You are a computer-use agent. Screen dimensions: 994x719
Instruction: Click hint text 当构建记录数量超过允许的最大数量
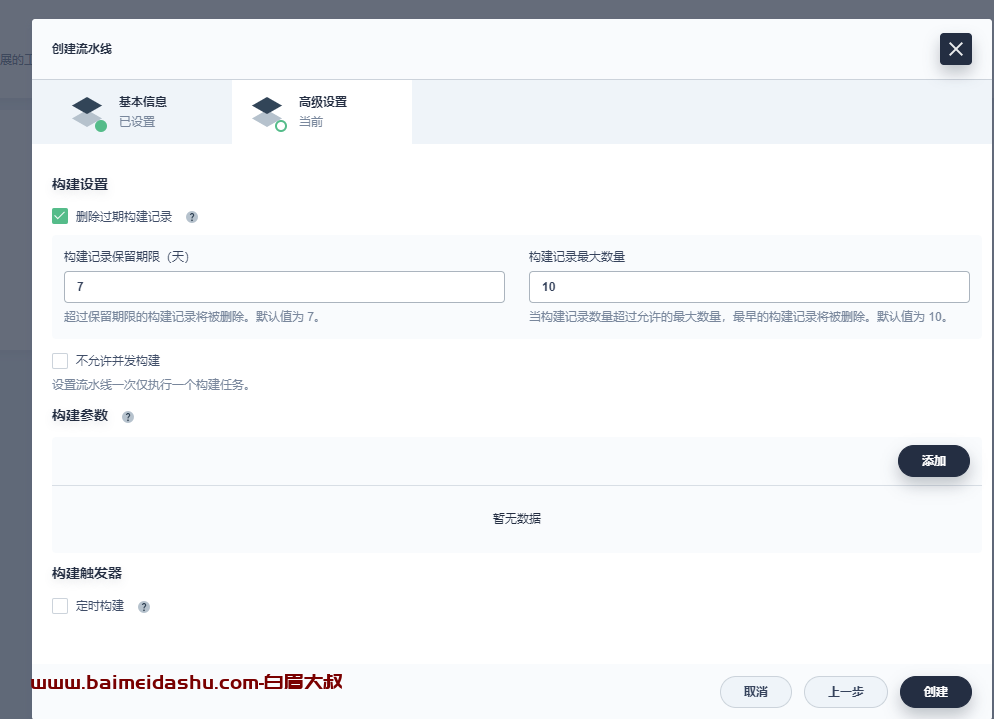click(x=739, y=316)
